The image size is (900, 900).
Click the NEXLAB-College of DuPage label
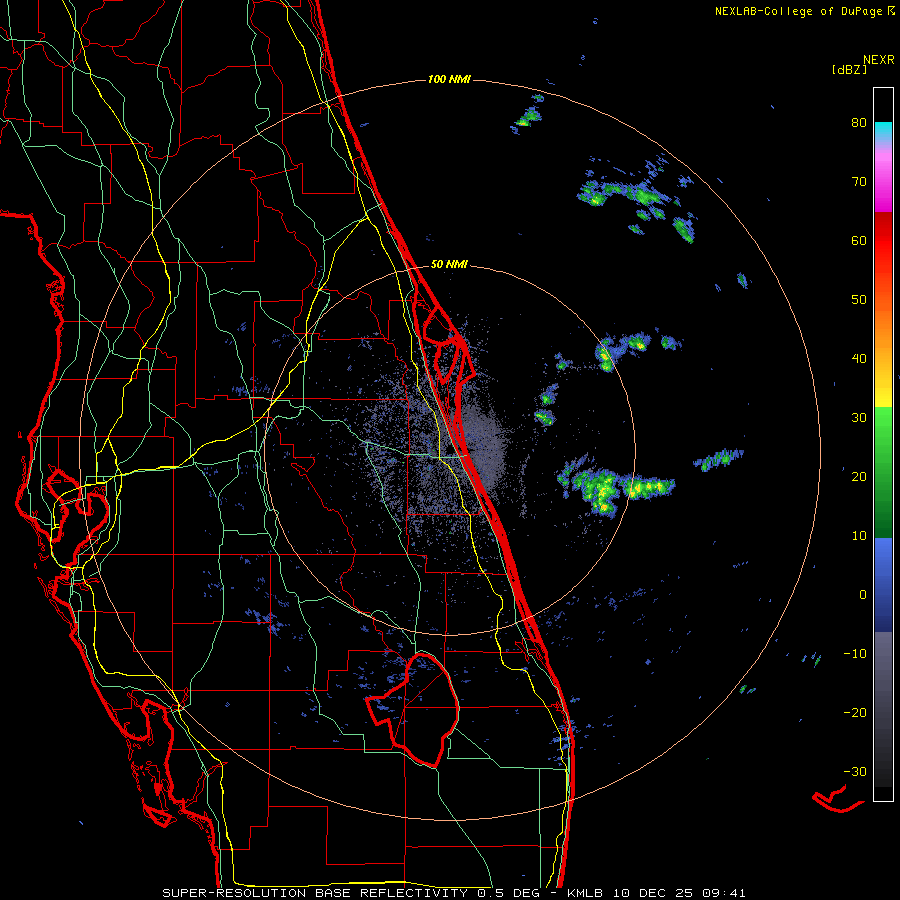pyautogui.click(x=804, y=11)
